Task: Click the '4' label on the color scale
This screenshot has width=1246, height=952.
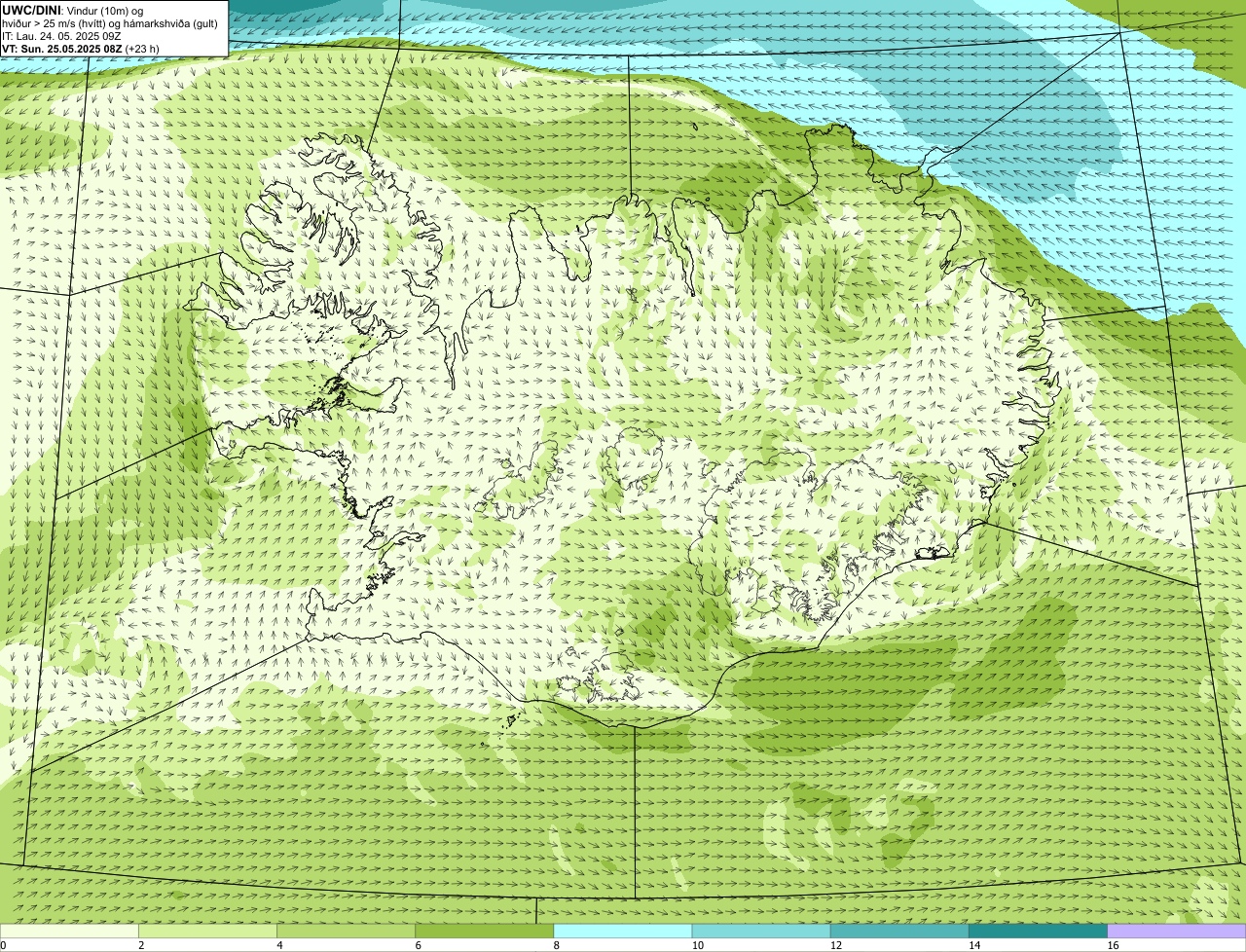Action: (x=279, y=945)
